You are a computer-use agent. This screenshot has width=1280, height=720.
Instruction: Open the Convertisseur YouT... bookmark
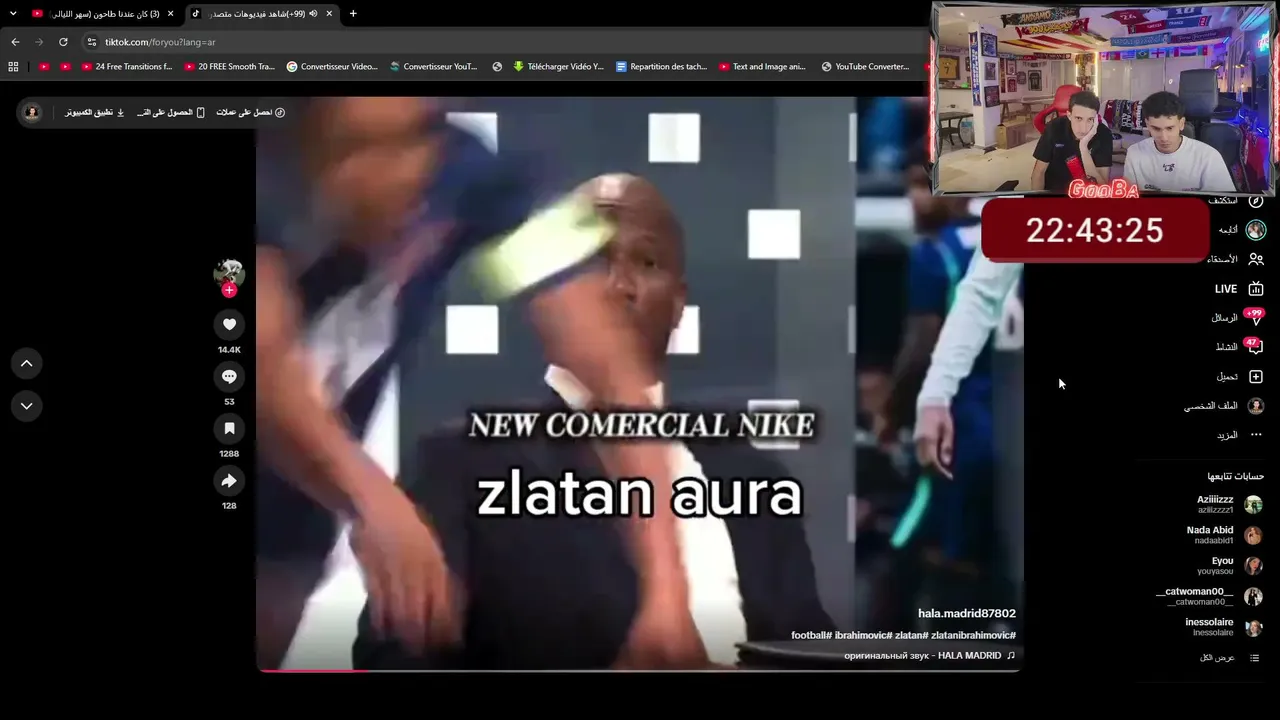pyautogui.click(x=434, y=67)
